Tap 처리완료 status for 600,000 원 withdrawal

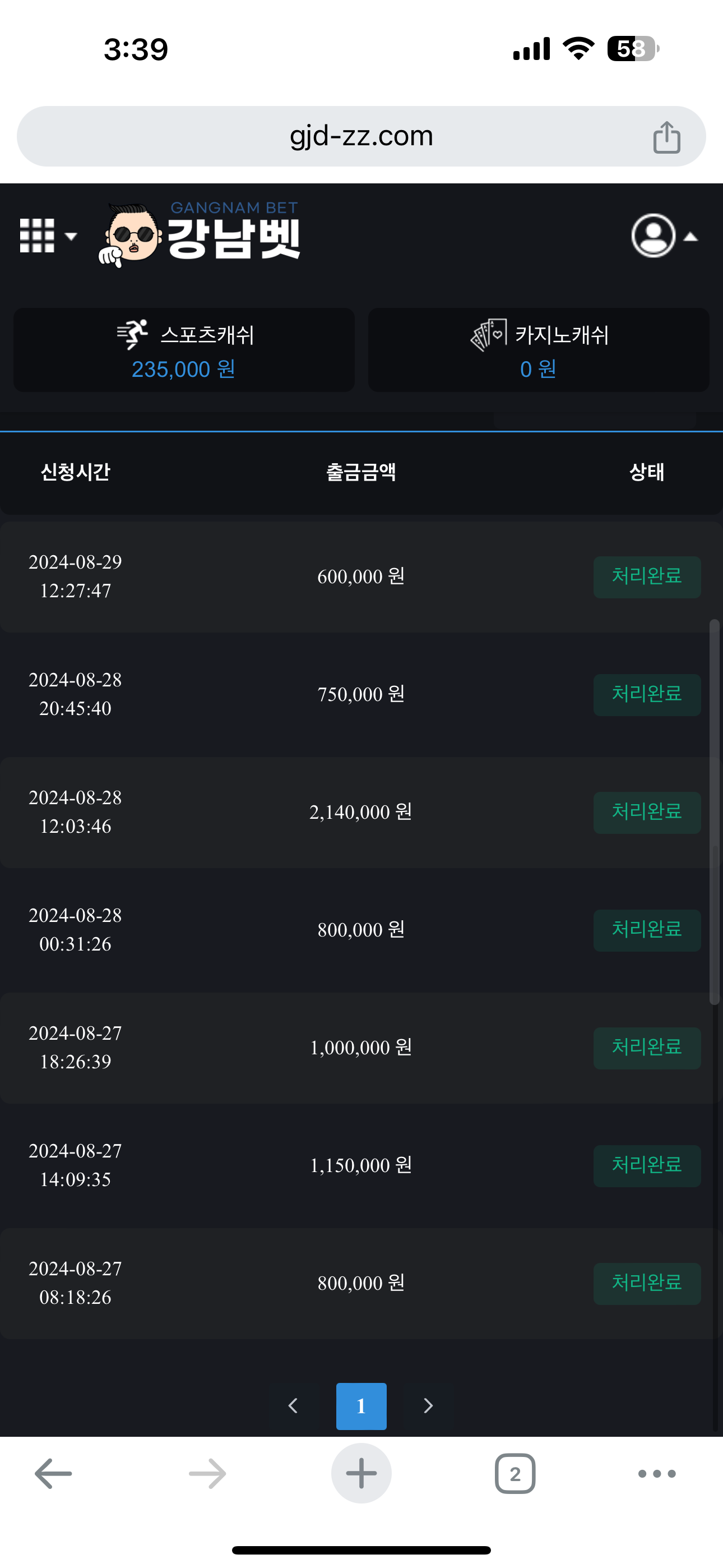pos(646,577)
